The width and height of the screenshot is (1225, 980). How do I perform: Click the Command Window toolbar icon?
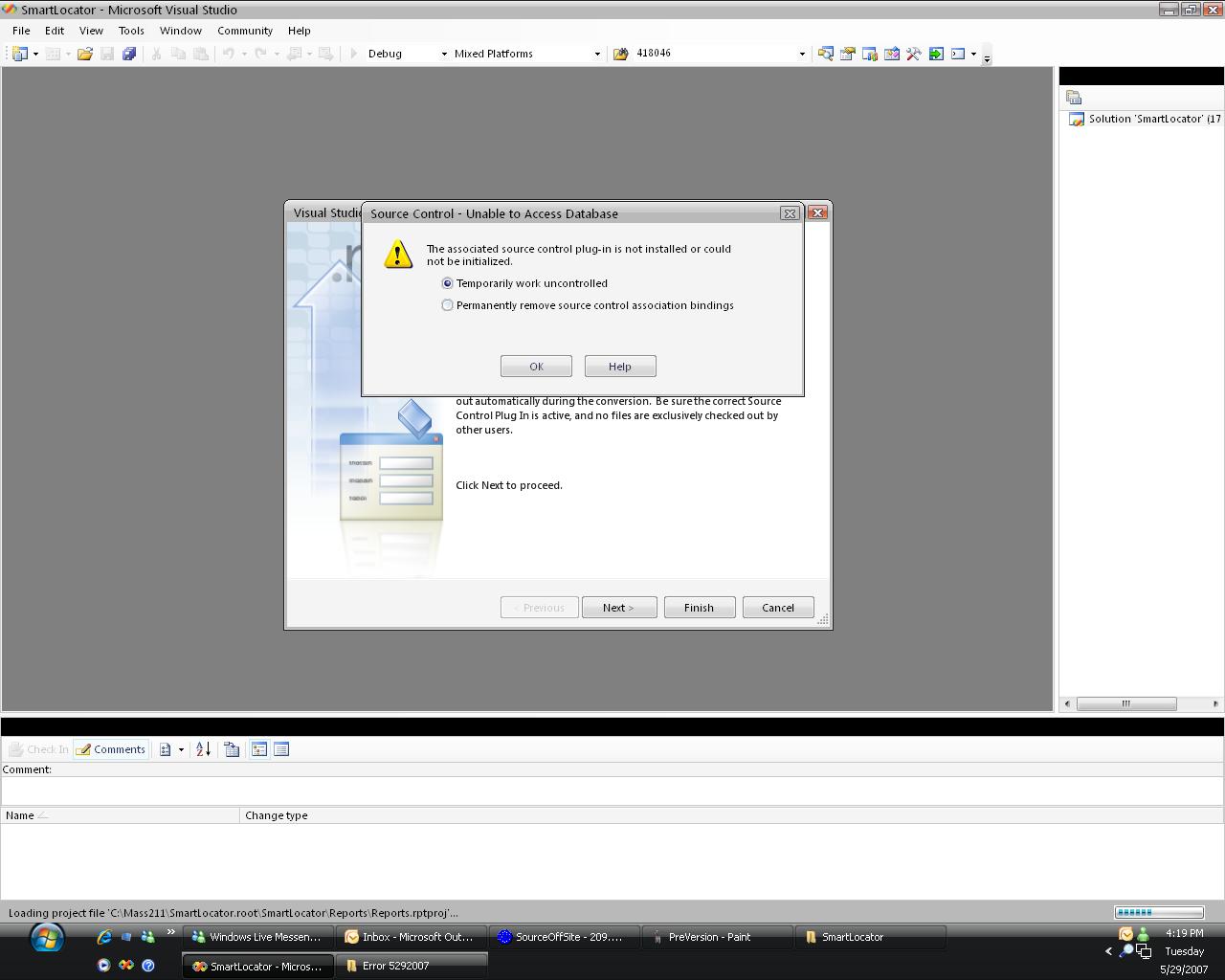tap(957, 54)
